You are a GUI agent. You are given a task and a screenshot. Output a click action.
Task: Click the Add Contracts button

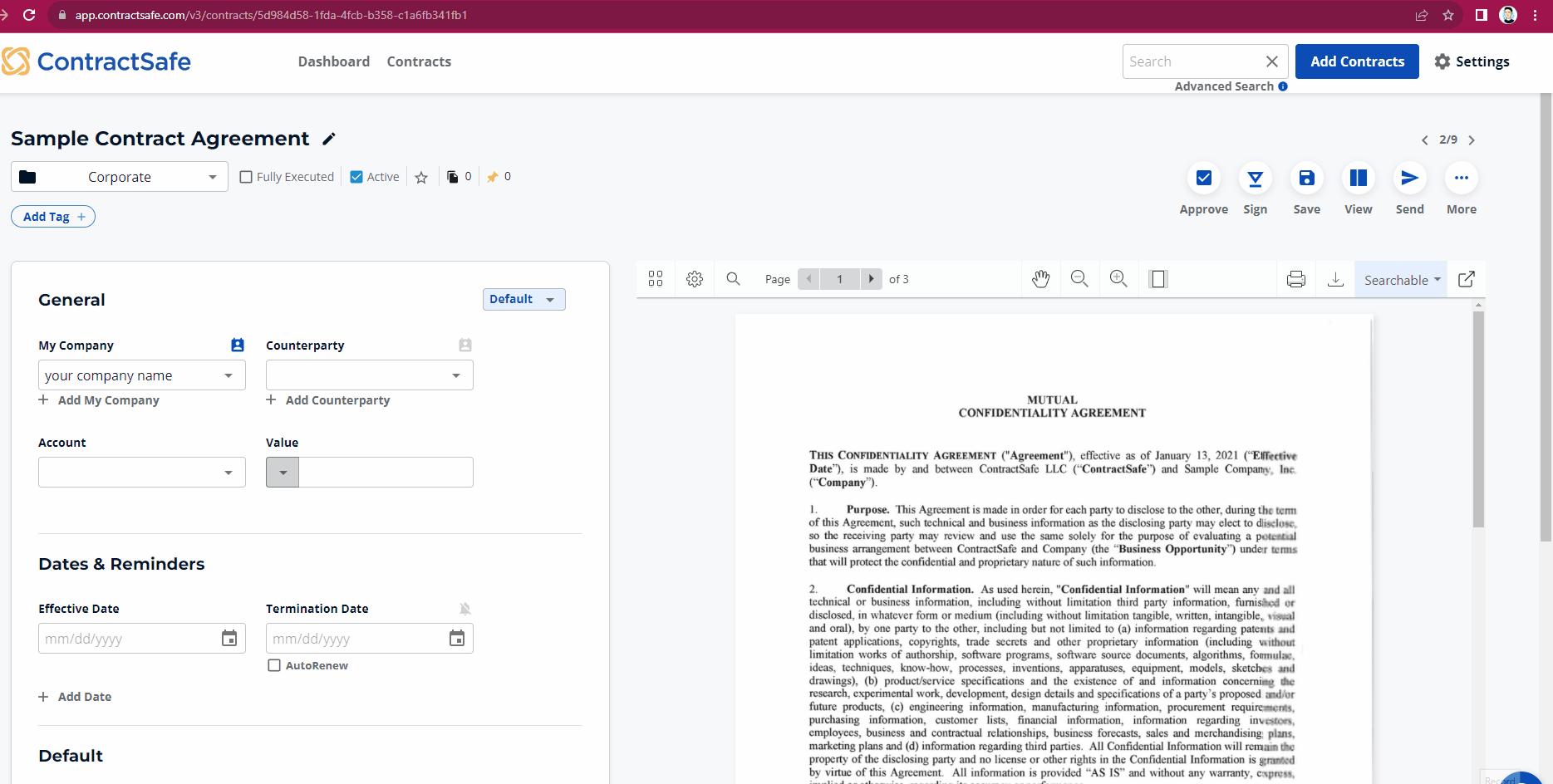coord(1357,61)
